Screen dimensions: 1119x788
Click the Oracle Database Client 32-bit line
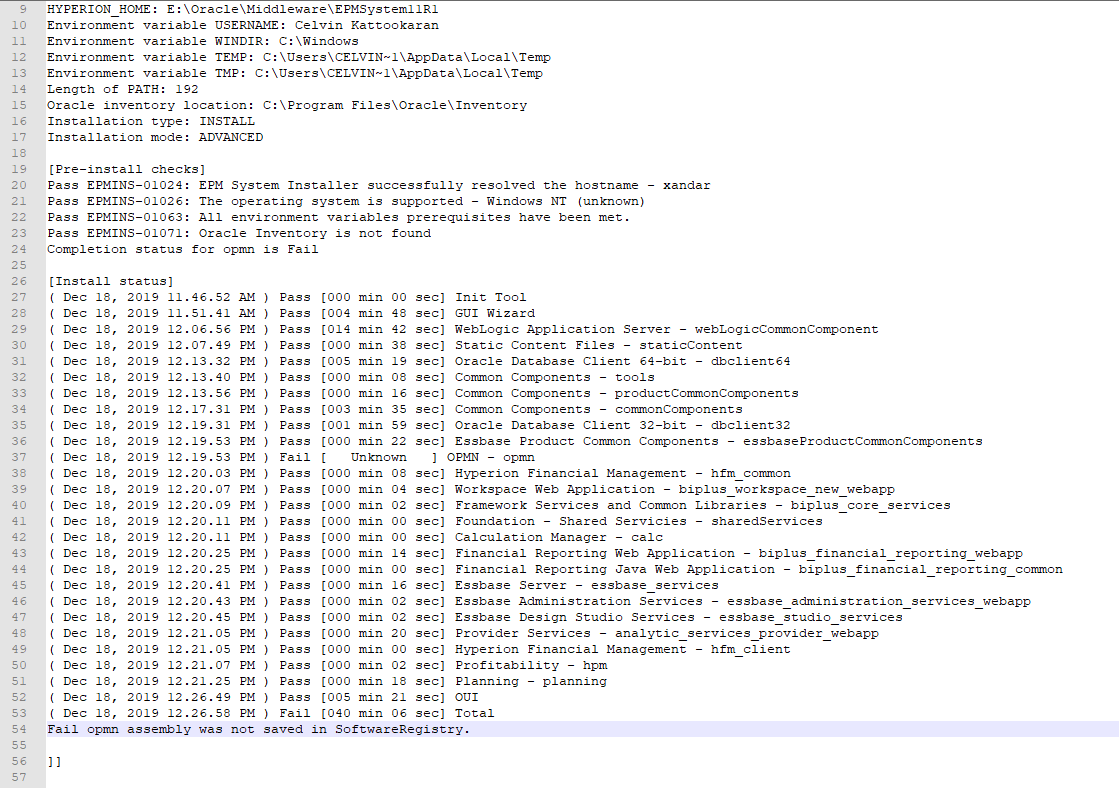(419, 425)
